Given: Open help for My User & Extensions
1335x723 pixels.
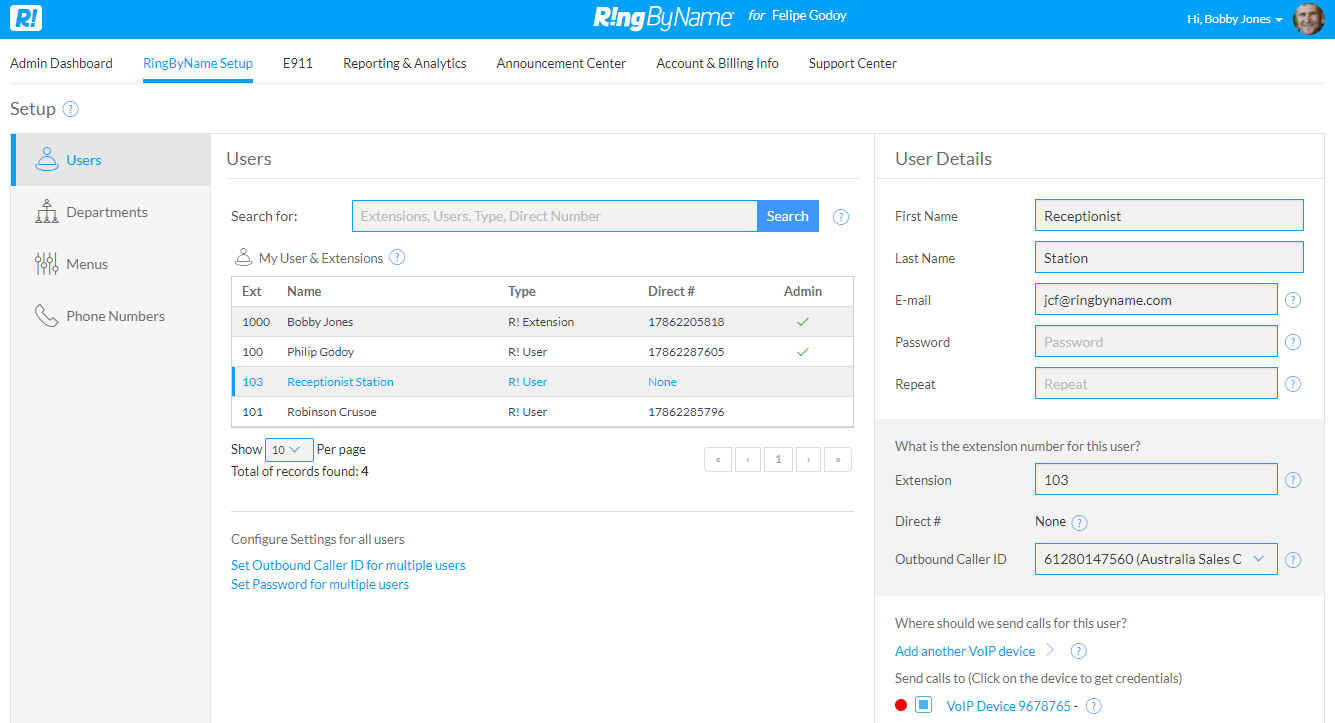Looking at the screenshot, I should click(397, 257).
